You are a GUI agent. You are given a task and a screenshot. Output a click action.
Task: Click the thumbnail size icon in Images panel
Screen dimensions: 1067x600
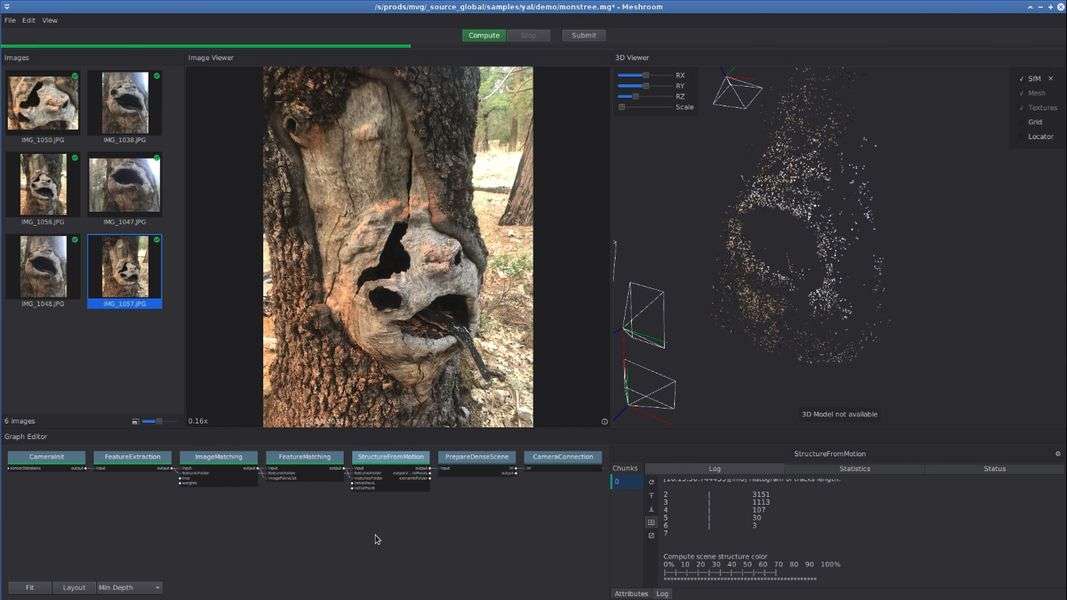tap(136, 421)
